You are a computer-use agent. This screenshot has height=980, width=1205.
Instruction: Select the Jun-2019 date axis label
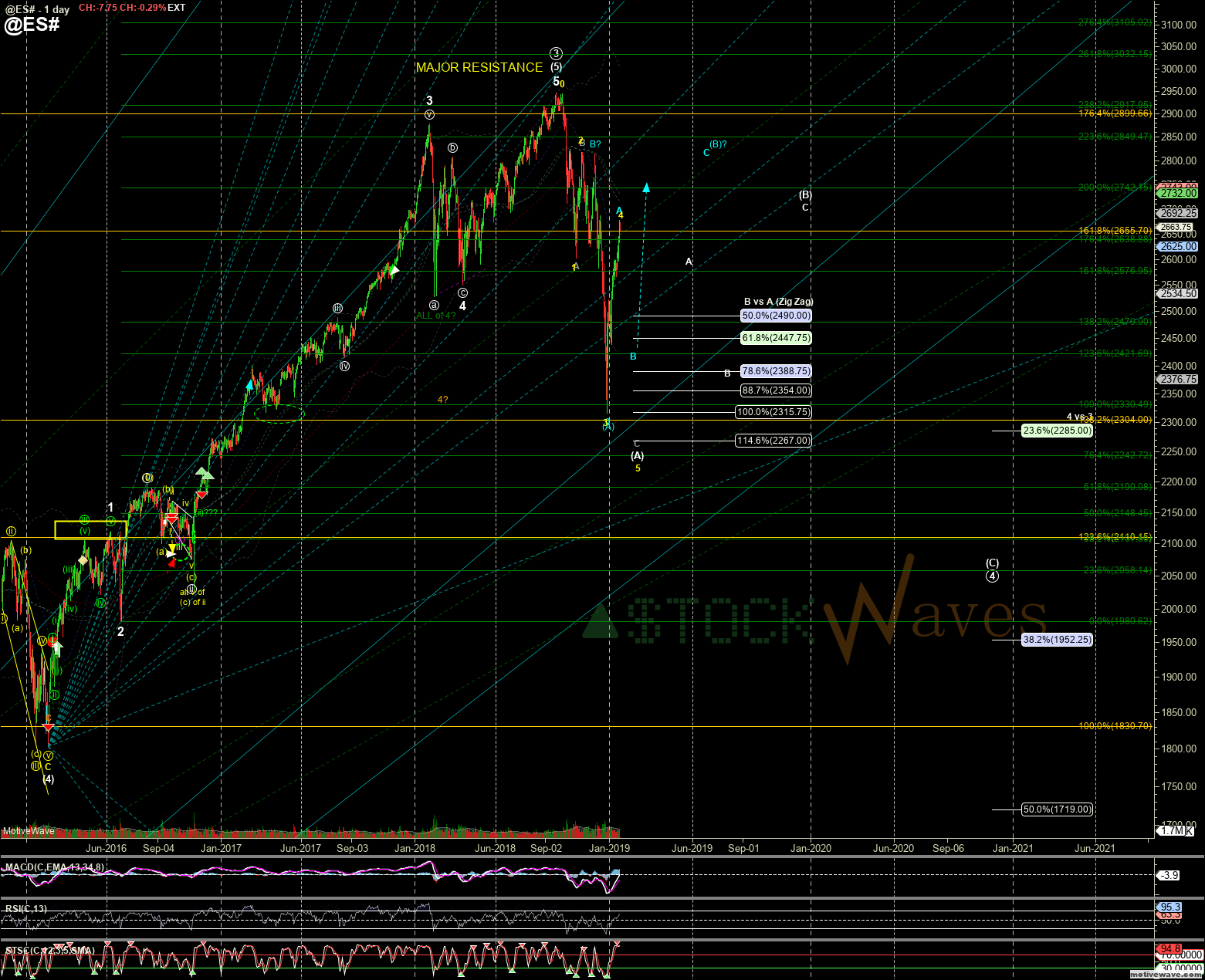coord(692,848)
